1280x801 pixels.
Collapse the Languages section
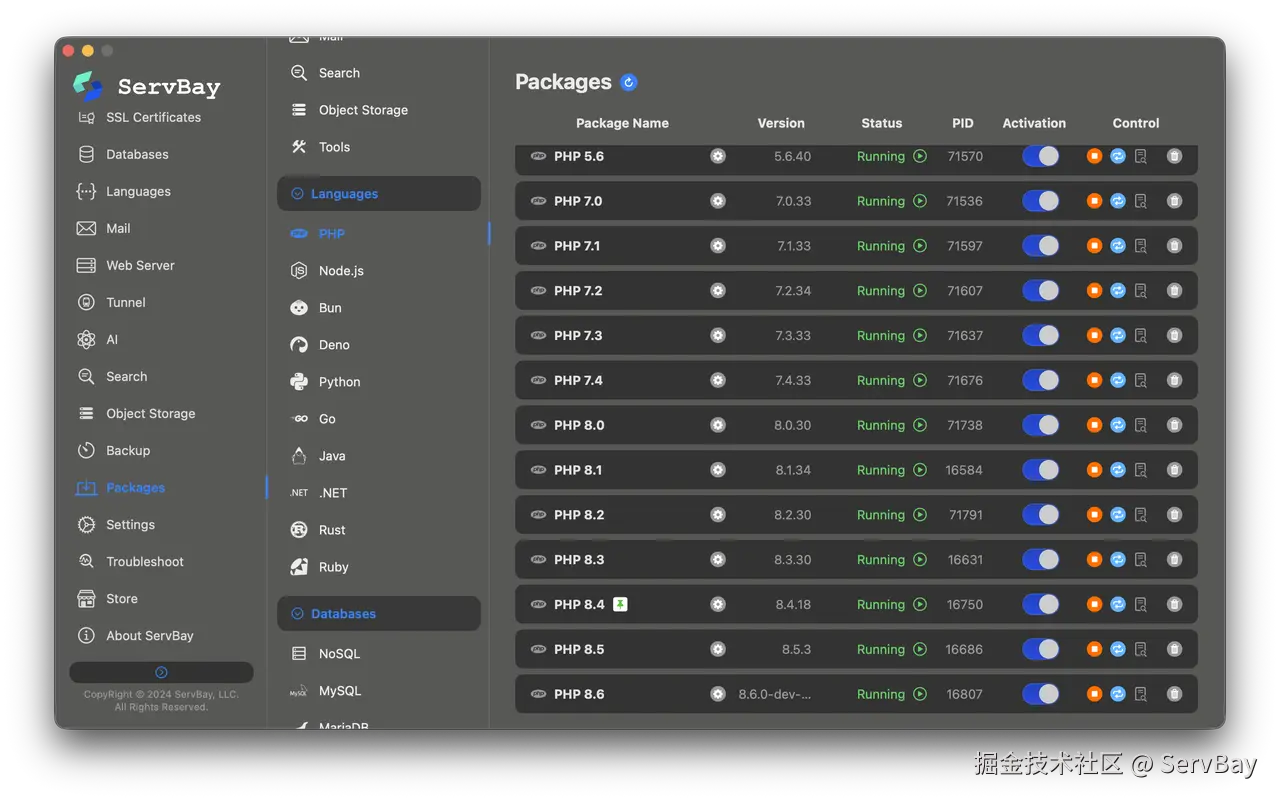379,194
